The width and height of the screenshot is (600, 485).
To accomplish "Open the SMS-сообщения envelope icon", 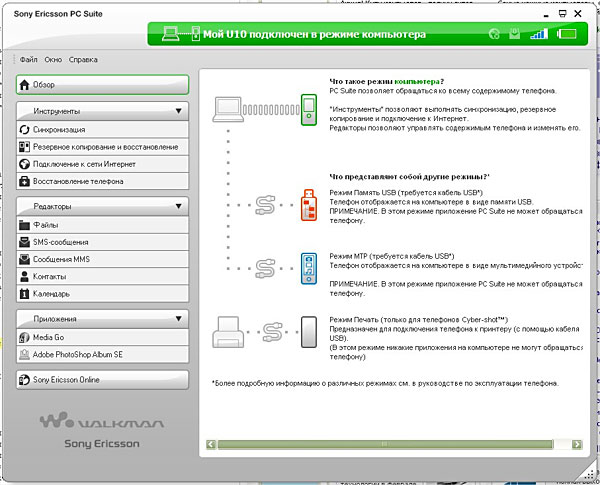I will coord(24,242).
